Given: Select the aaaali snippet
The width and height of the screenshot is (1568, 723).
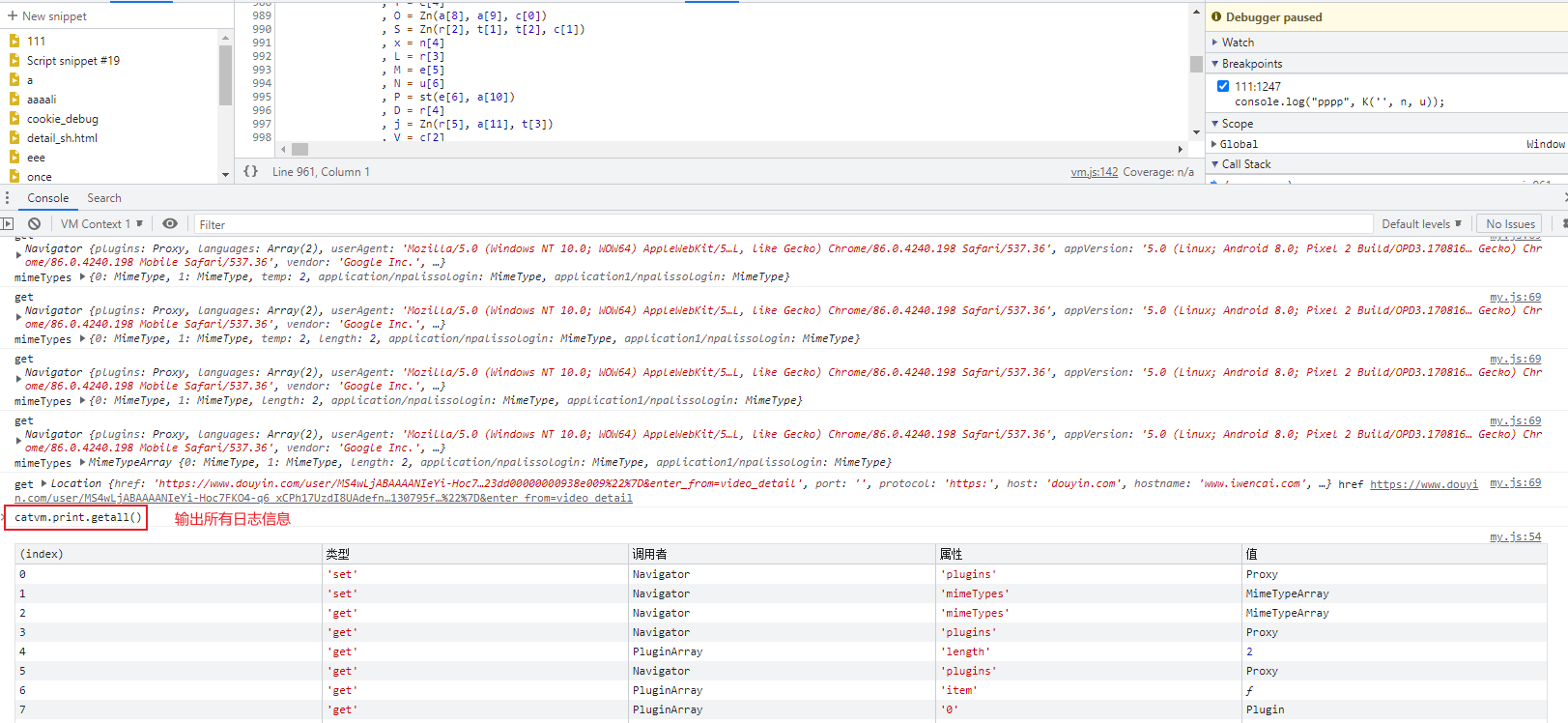Looking at the screenshot, I should [x=42, y=100].
